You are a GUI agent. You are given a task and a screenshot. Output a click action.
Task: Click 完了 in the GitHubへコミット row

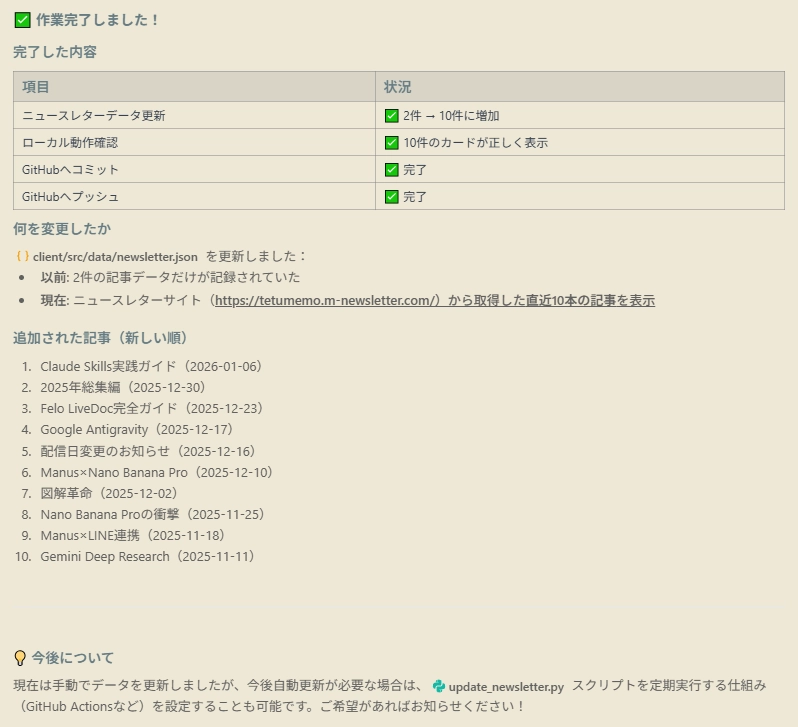[x=415, y=170]
